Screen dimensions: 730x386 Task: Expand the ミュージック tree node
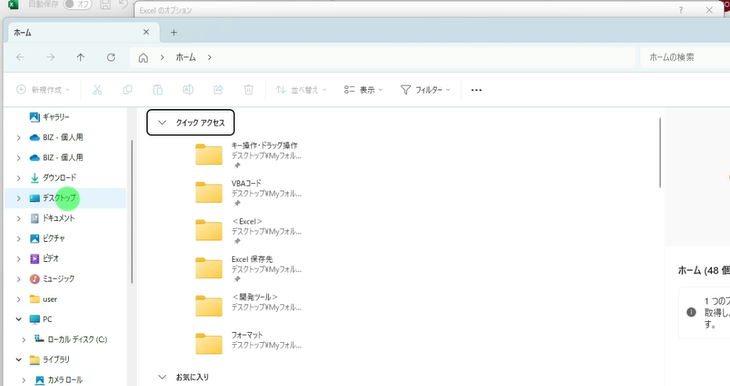tap(19, 279)
